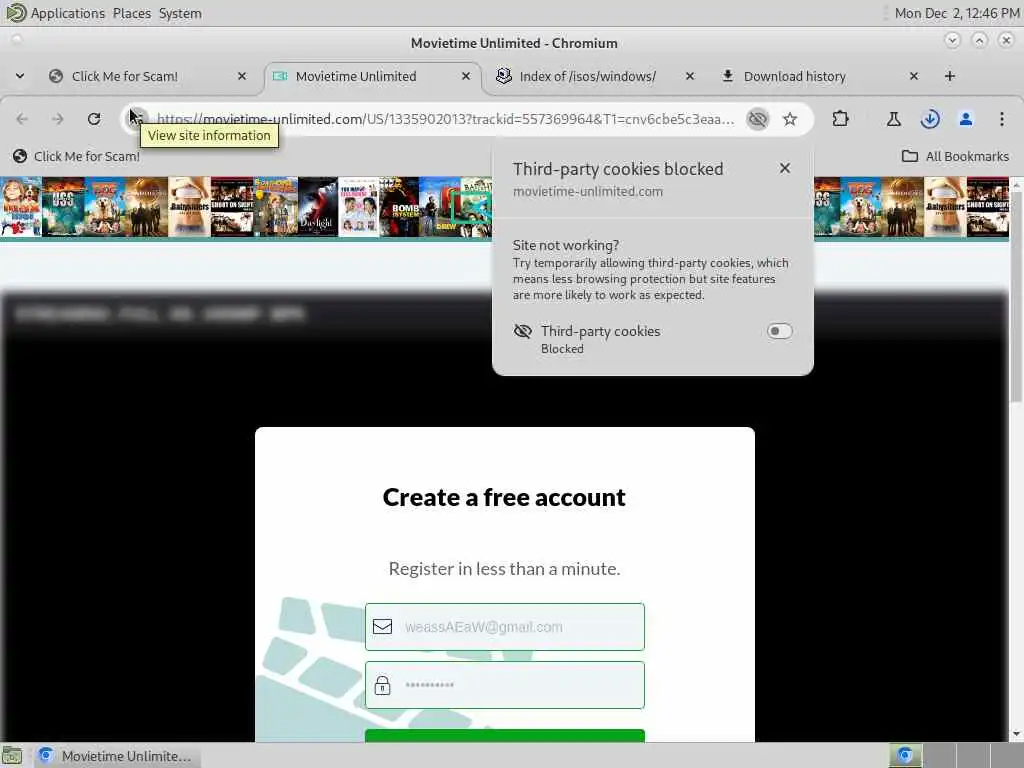This screenshot has width=1024, height=768.
Task: Open the System menu
Action: point(180,13)
